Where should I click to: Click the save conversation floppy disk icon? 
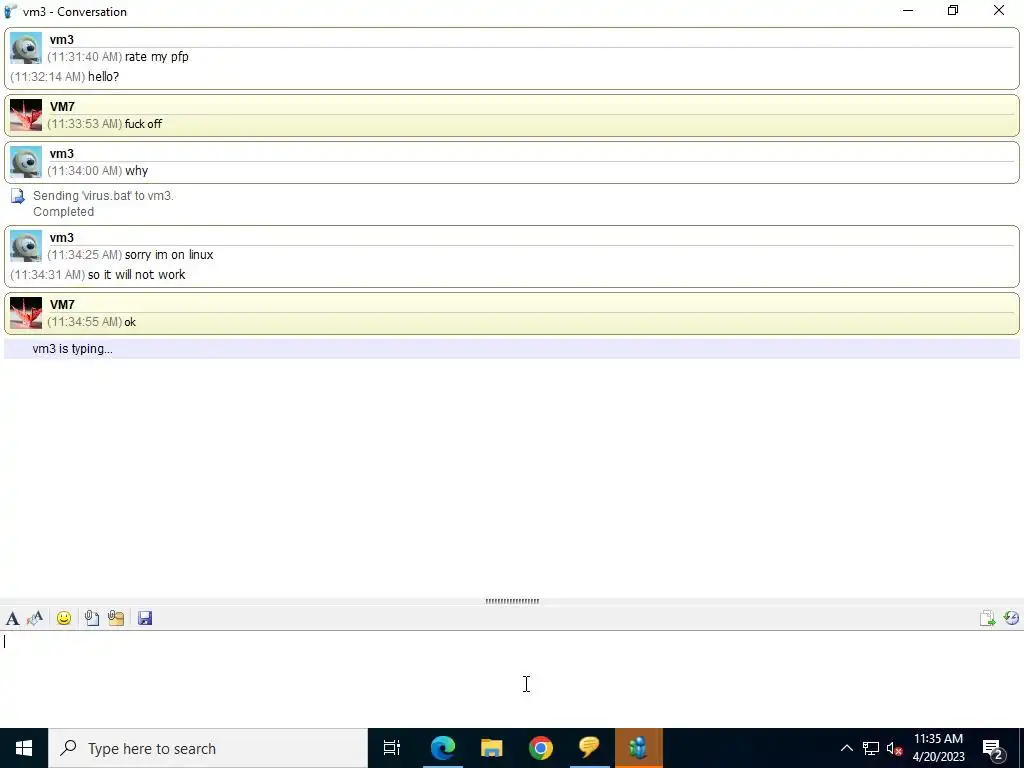click(145, 618)
